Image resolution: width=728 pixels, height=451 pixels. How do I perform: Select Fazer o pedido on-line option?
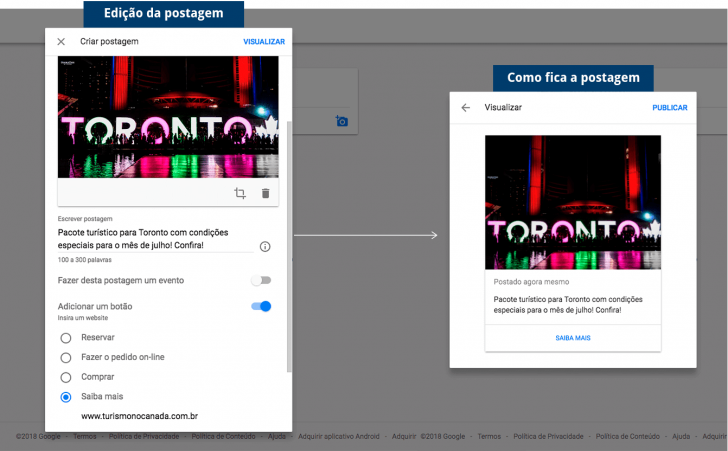pos(66,357)
